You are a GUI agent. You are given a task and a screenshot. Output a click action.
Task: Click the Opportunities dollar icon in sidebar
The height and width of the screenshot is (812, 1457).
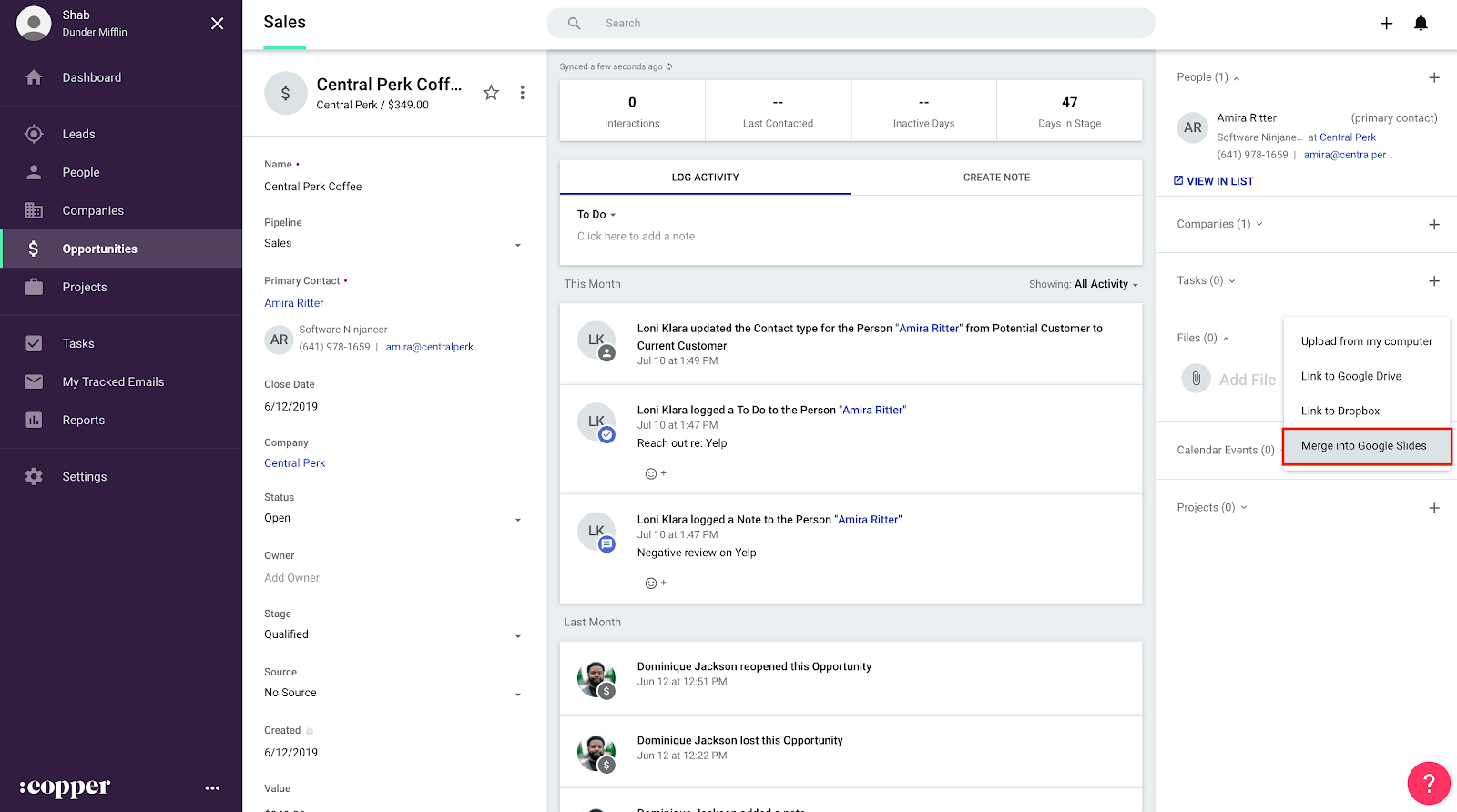coord(34,249)
